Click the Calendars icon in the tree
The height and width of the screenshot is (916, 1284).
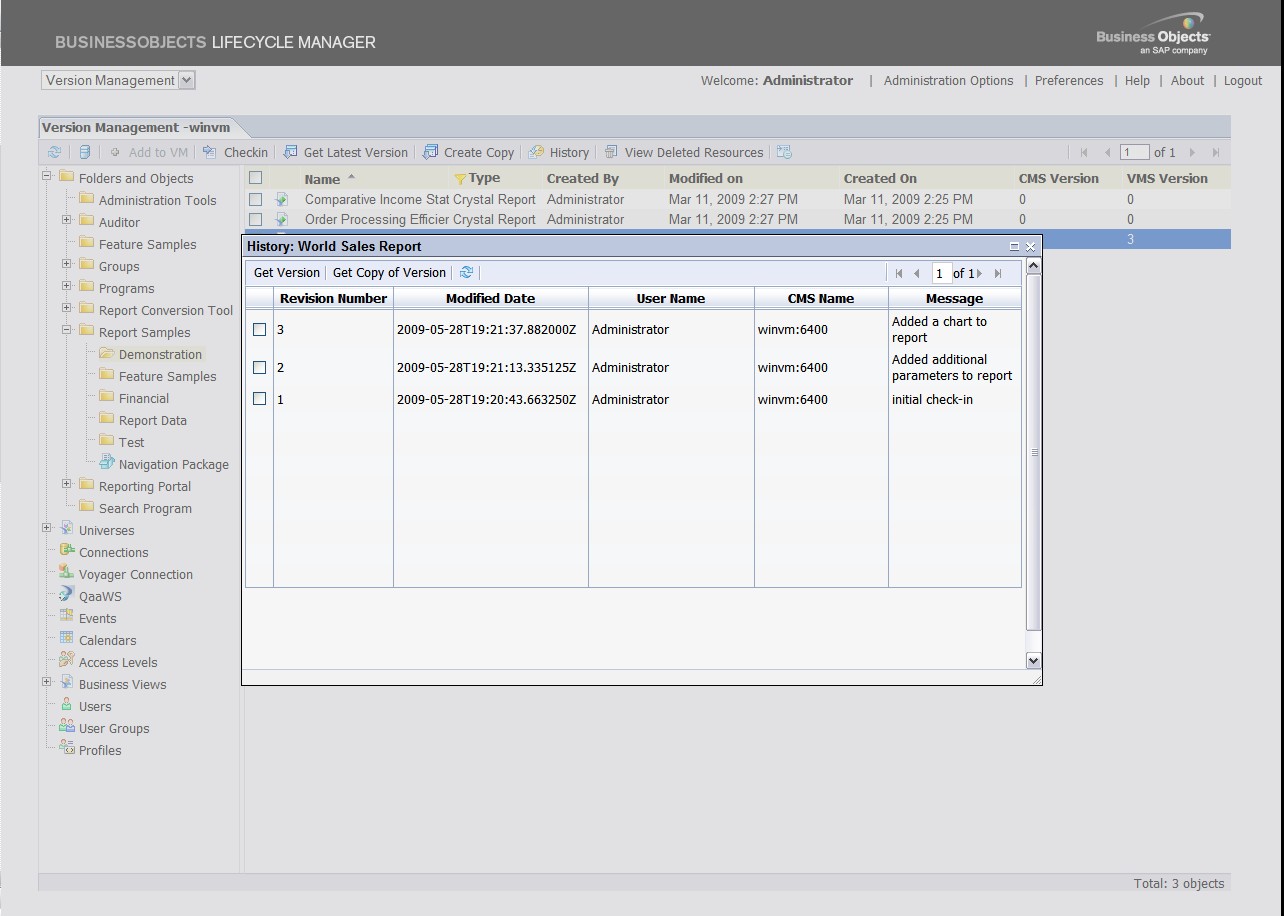67,639
